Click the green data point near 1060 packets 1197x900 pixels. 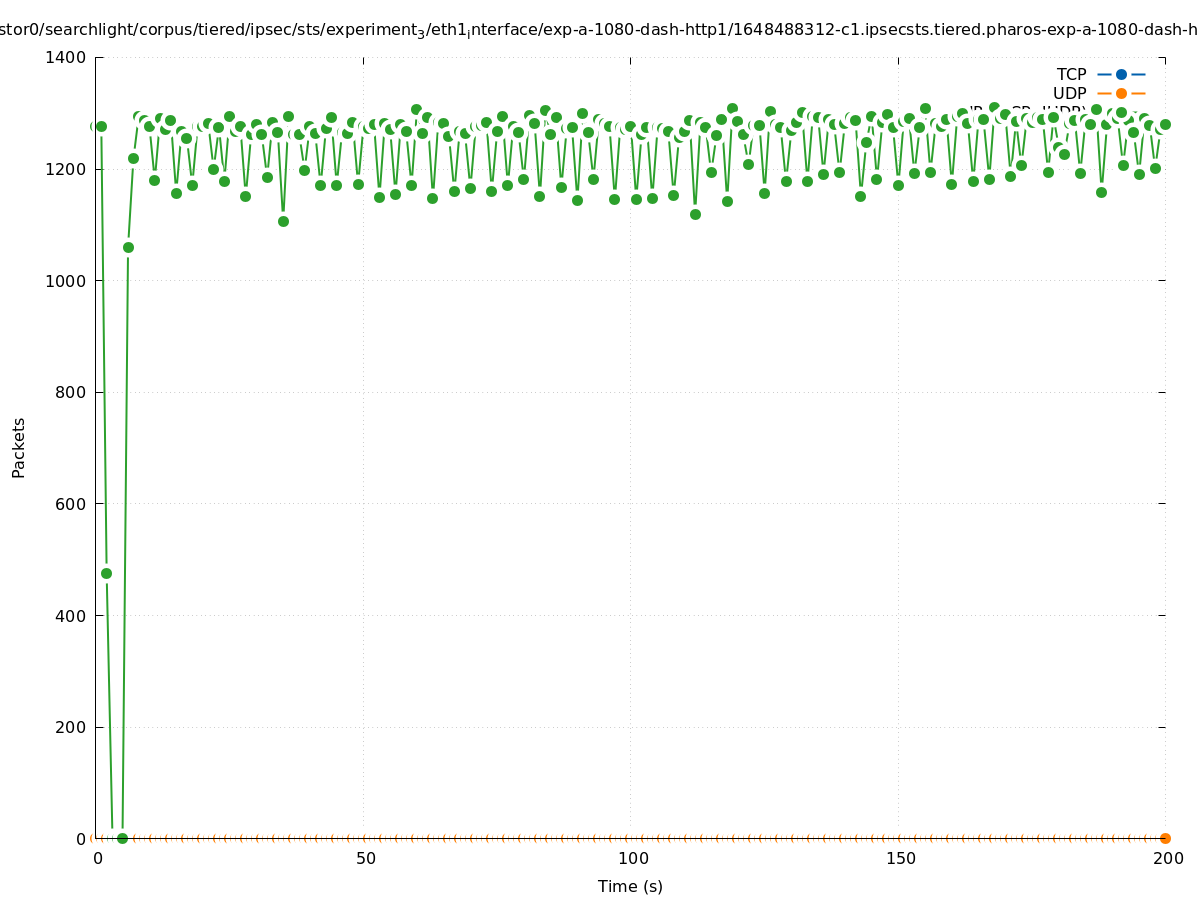(x=128, y=247)
